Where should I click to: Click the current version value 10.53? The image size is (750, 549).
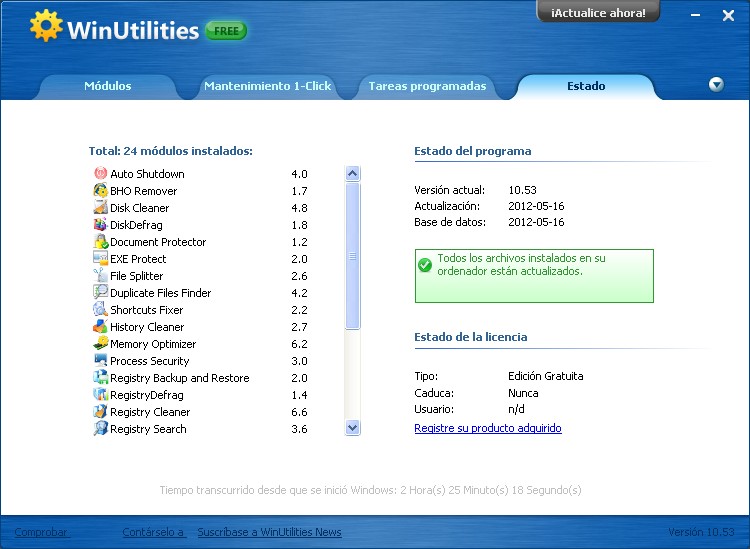click(522, 190)
